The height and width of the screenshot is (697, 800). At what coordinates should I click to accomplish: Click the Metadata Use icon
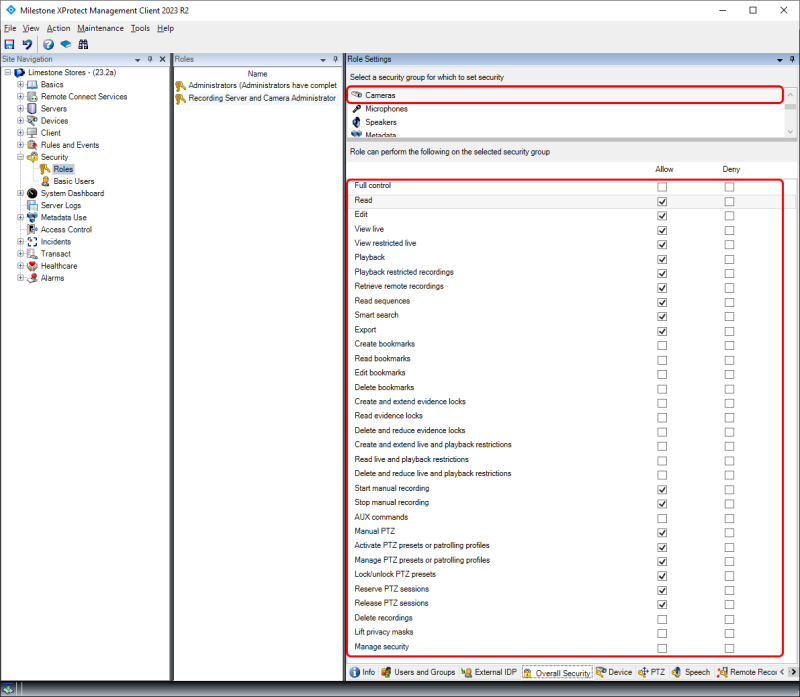pyautogui.click(x=32, y=217)
